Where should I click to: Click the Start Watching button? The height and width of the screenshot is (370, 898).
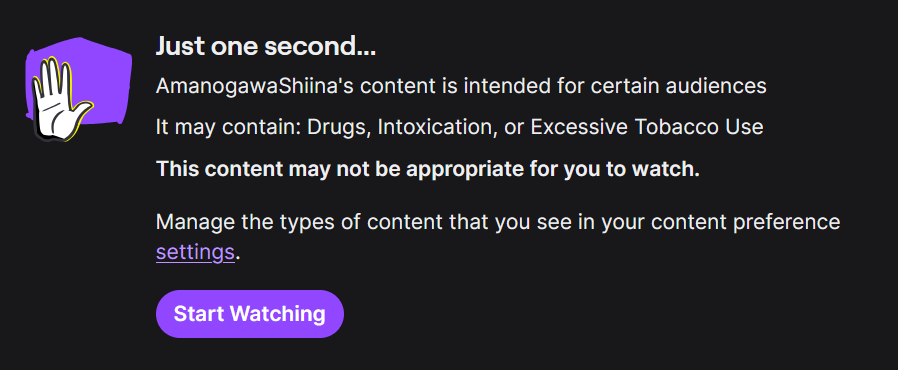click(x=250, y=314)
